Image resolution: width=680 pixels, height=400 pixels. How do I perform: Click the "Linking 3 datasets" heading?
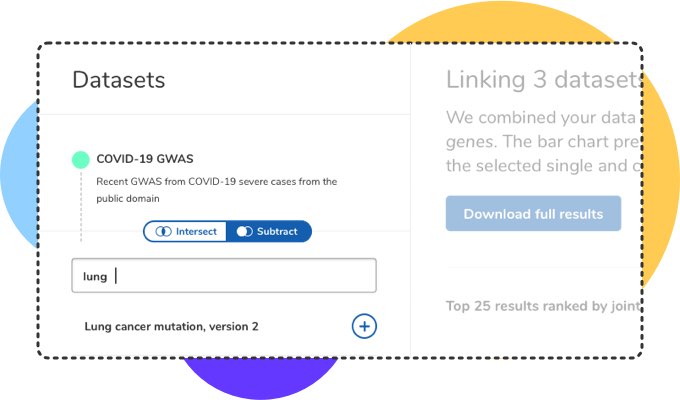coord(540,80)
